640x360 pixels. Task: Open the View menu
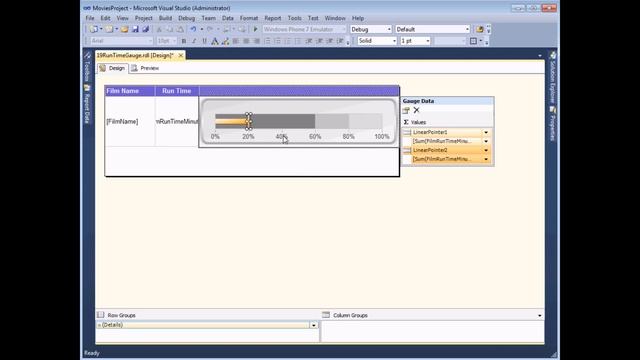122,18
